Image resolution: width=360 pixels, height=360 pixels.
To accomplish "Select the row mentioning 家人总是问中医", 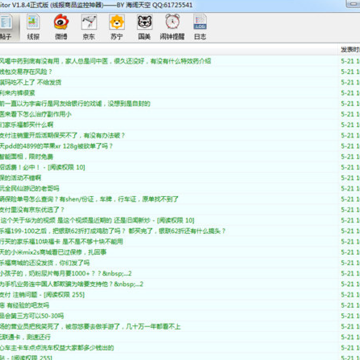I will (180, 61).
